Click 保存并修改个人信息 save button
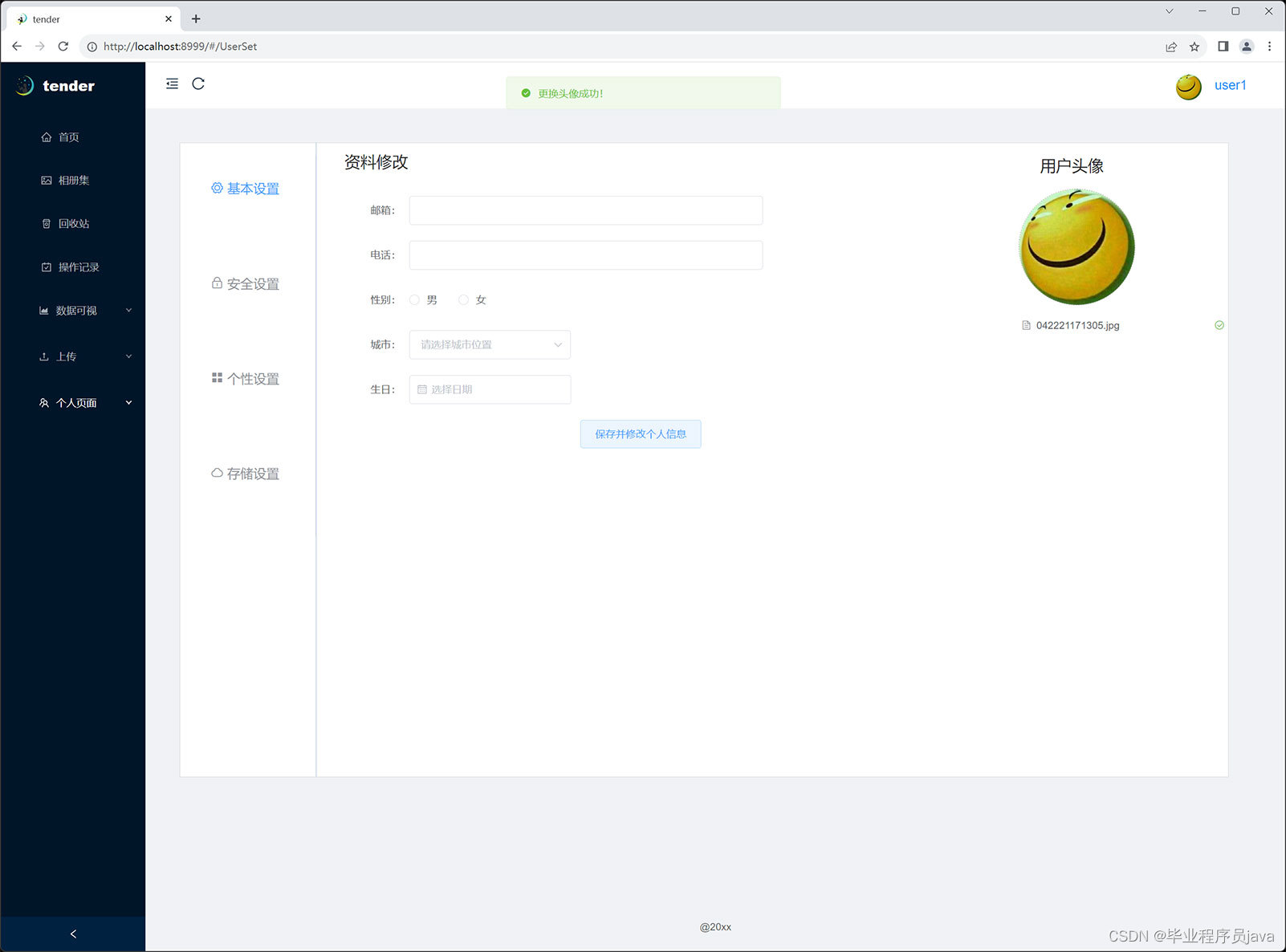1286x952 pixels. pyautogui.click(x=641, y=434)
